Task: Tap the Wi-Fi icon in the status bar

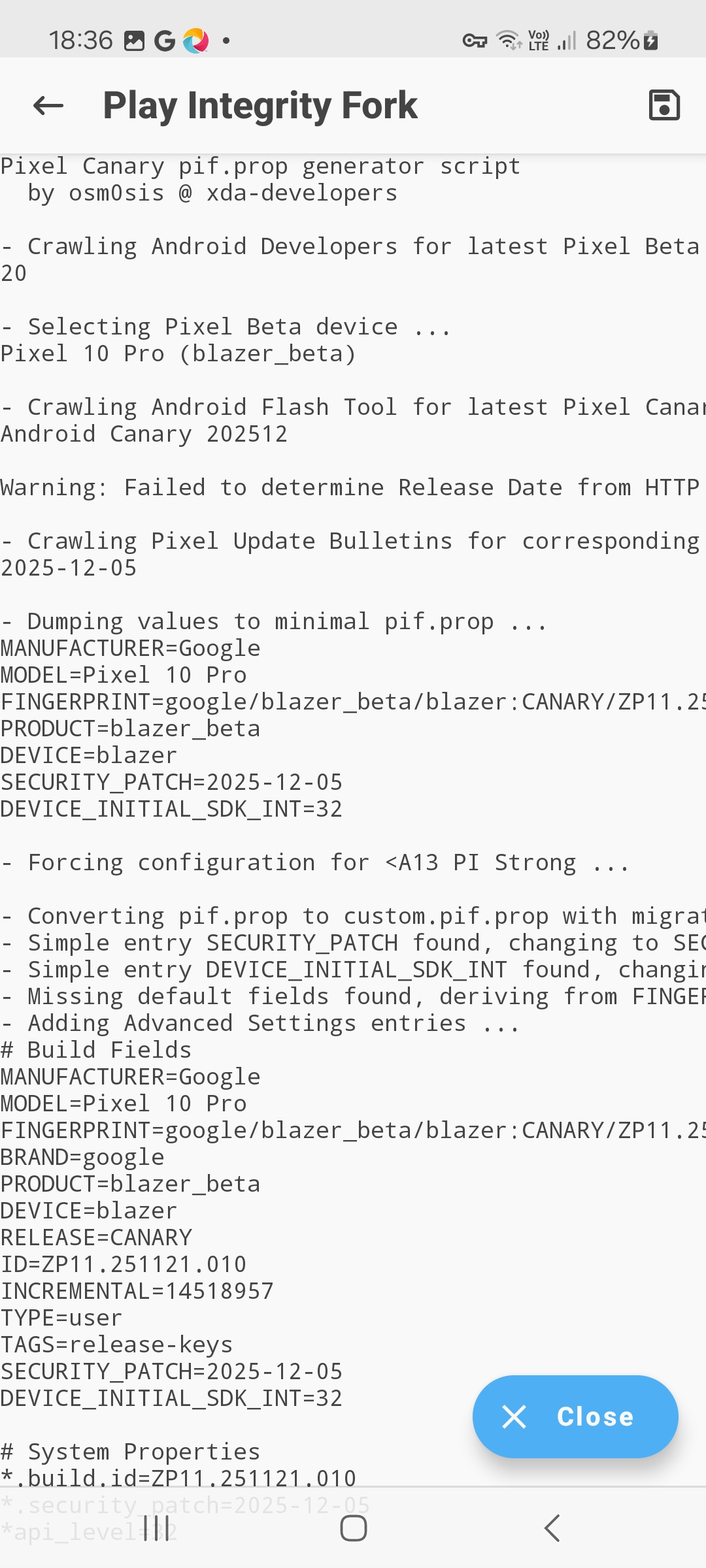Action: pyautogui.click(x=509, y=41)
